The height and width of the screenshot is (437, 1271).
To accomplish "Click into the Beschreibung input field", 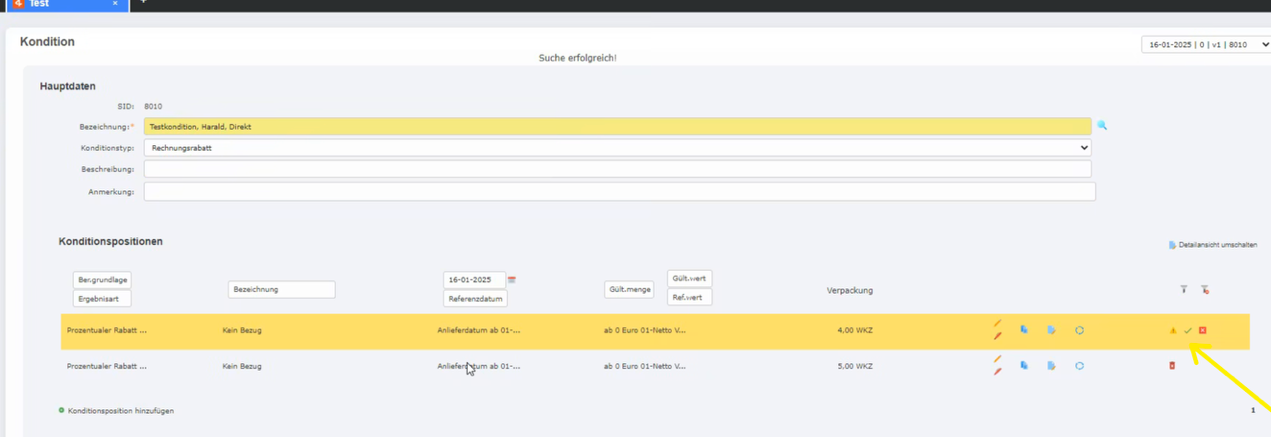I will click(617, 170).
